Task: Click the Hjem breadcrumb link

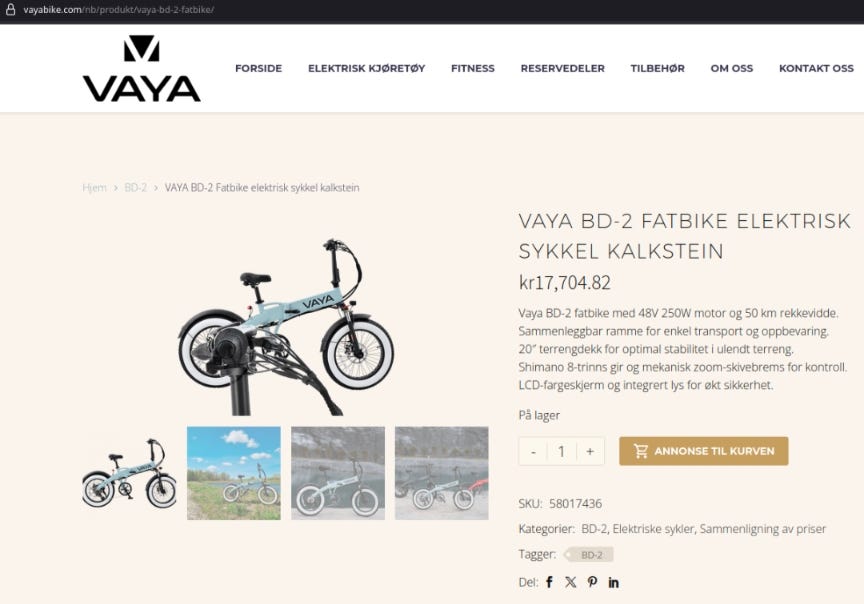Action: click(95, 187)
